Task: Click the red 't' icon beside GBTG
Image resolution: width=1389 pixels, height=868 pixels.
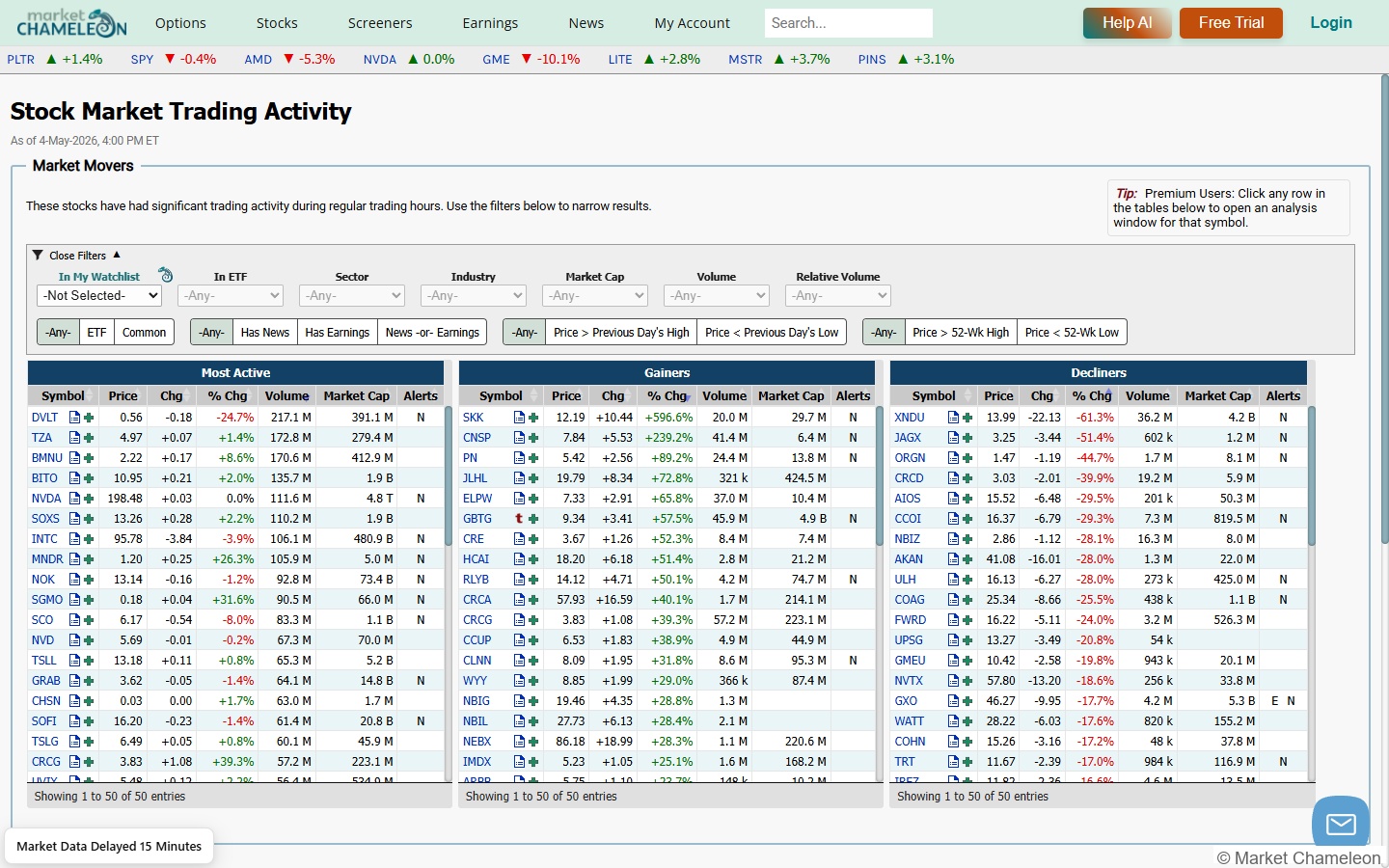Action: (519, 519)
